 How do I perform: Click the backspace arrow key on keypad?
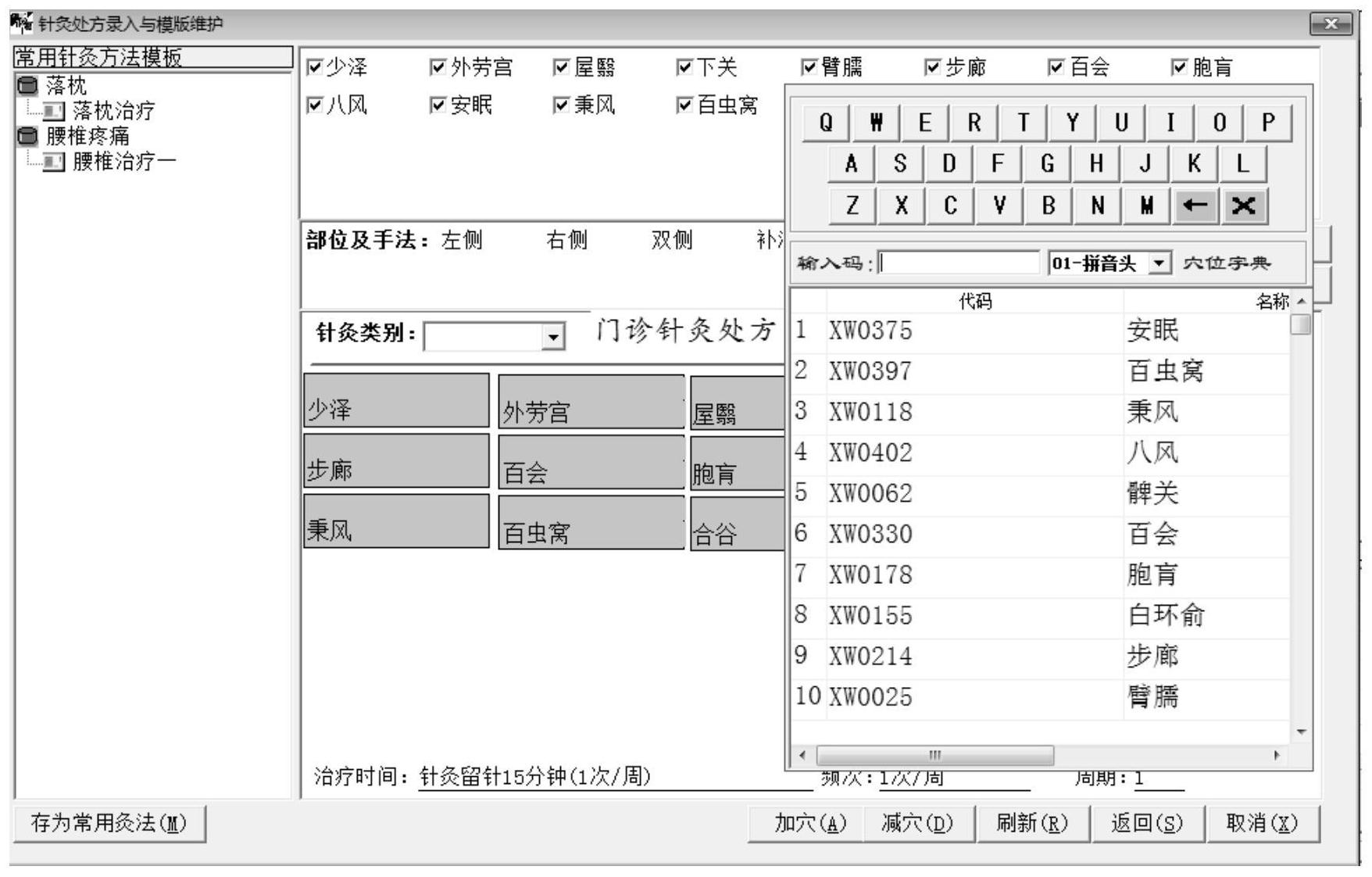[x=1195, y=206]
